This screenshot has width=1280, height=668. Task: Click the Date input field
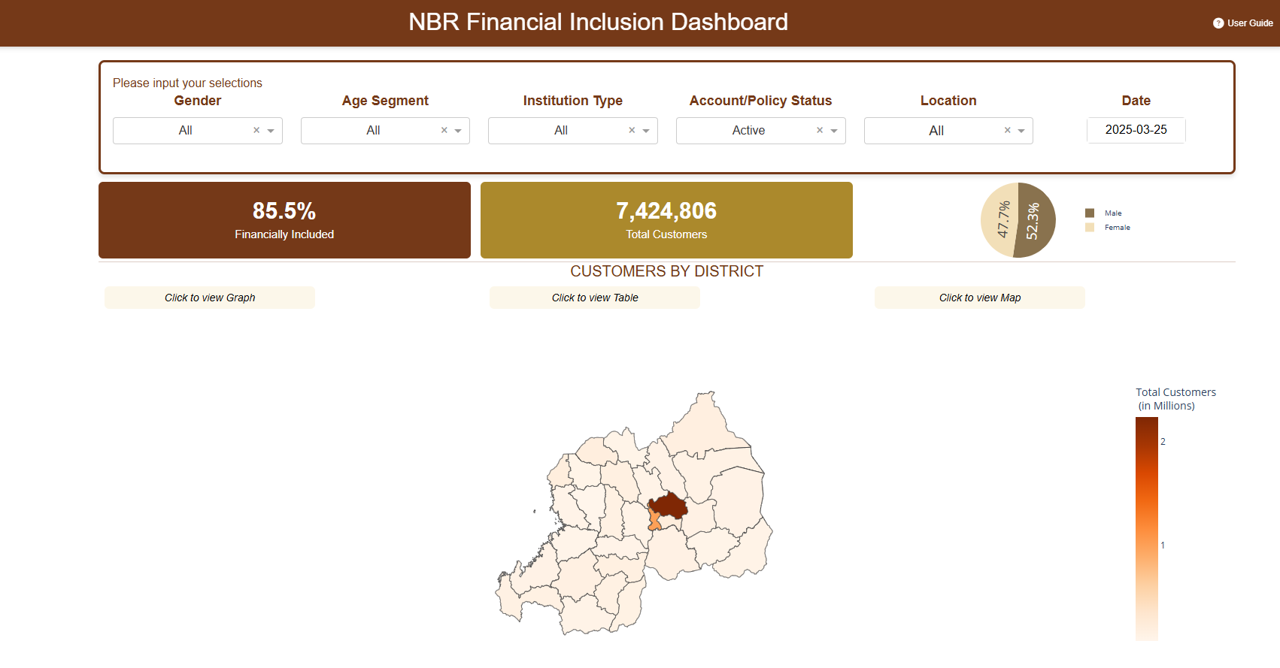[1136, 130]
